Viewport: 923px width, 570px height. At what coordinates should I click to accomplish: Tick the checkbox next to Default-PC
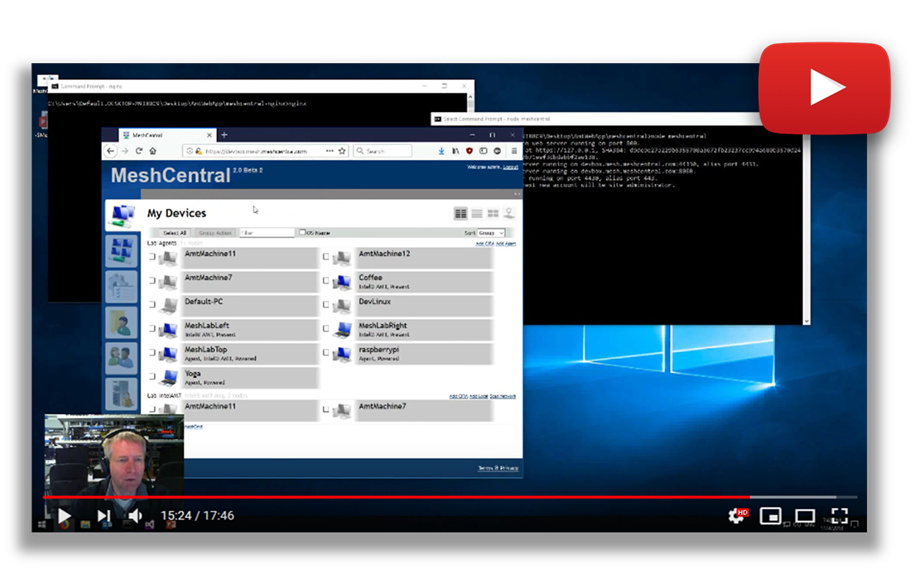point(152,304)
